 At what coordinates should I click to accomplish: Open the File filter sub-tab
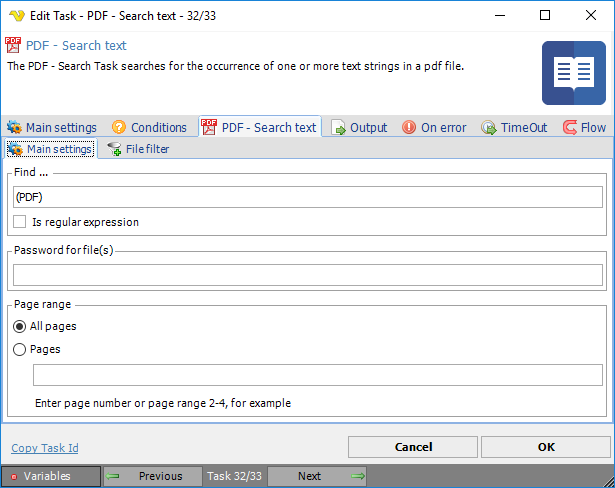[x=139, y=150]
